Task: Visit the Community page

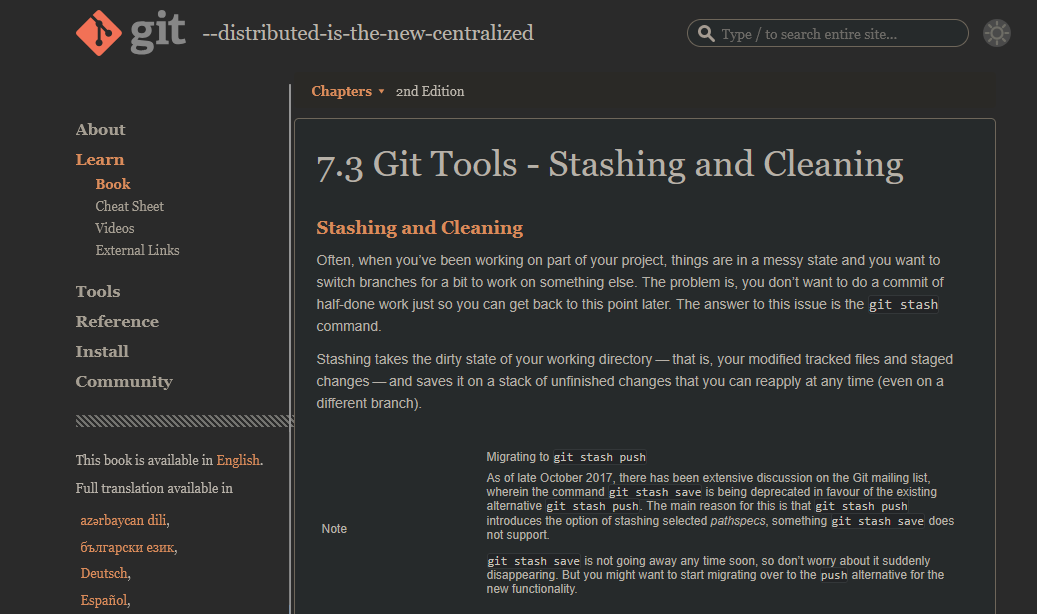Action: 124,381
